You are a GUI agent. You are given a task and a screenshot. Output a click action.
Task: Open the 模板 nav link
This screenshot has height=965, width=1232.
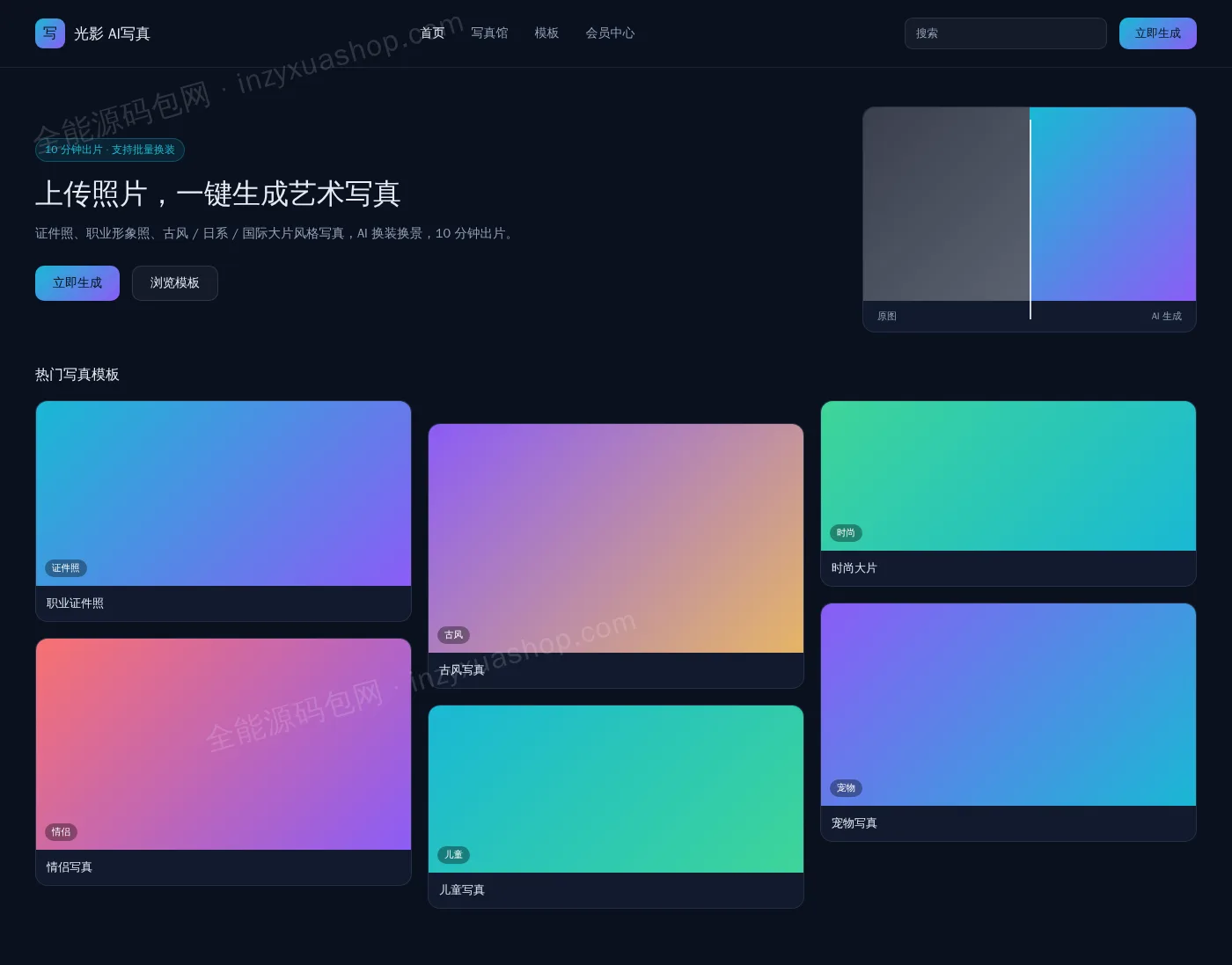point(546,33)
